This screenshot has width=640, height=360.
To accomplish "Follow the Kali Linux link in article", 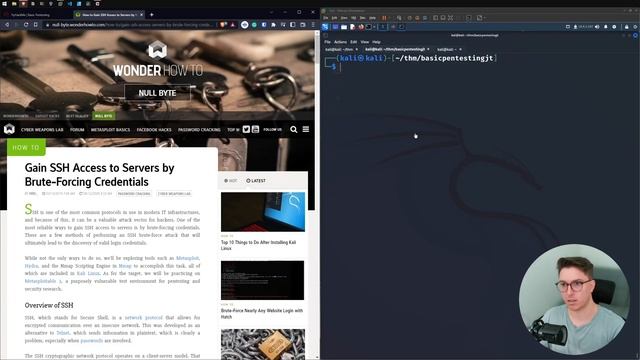I will click(x=88, y=273).
